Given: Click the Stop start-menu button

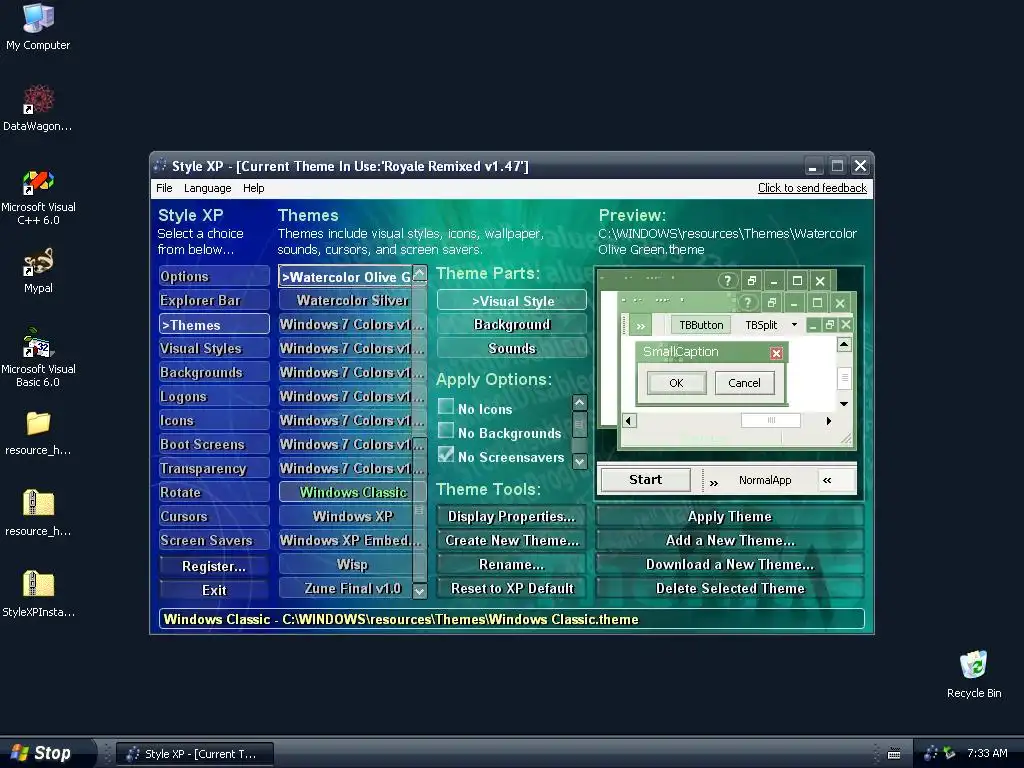Looking at the screenshot, I should [x=44, y=753].
